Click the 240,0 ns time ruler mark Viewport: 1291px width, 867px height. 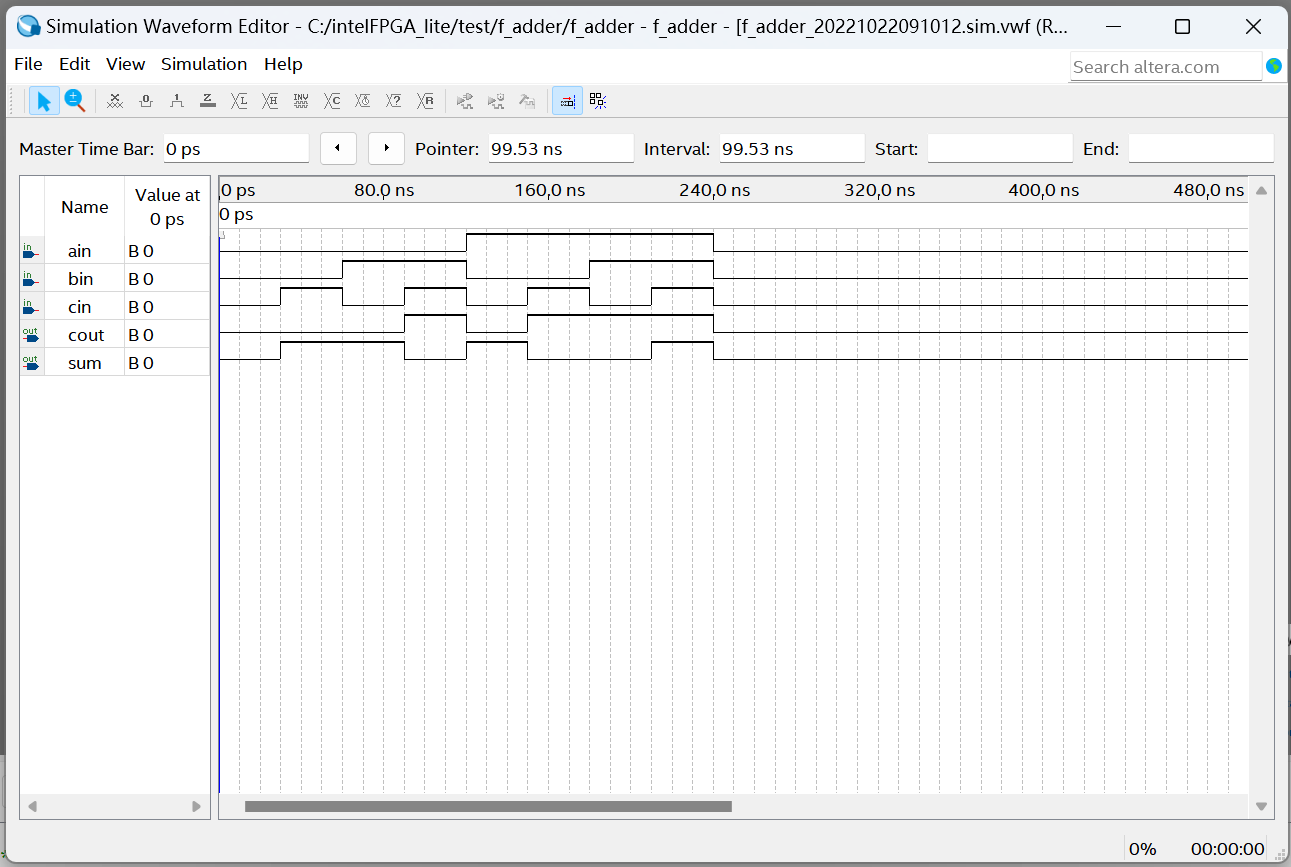[x=714, y=190]
